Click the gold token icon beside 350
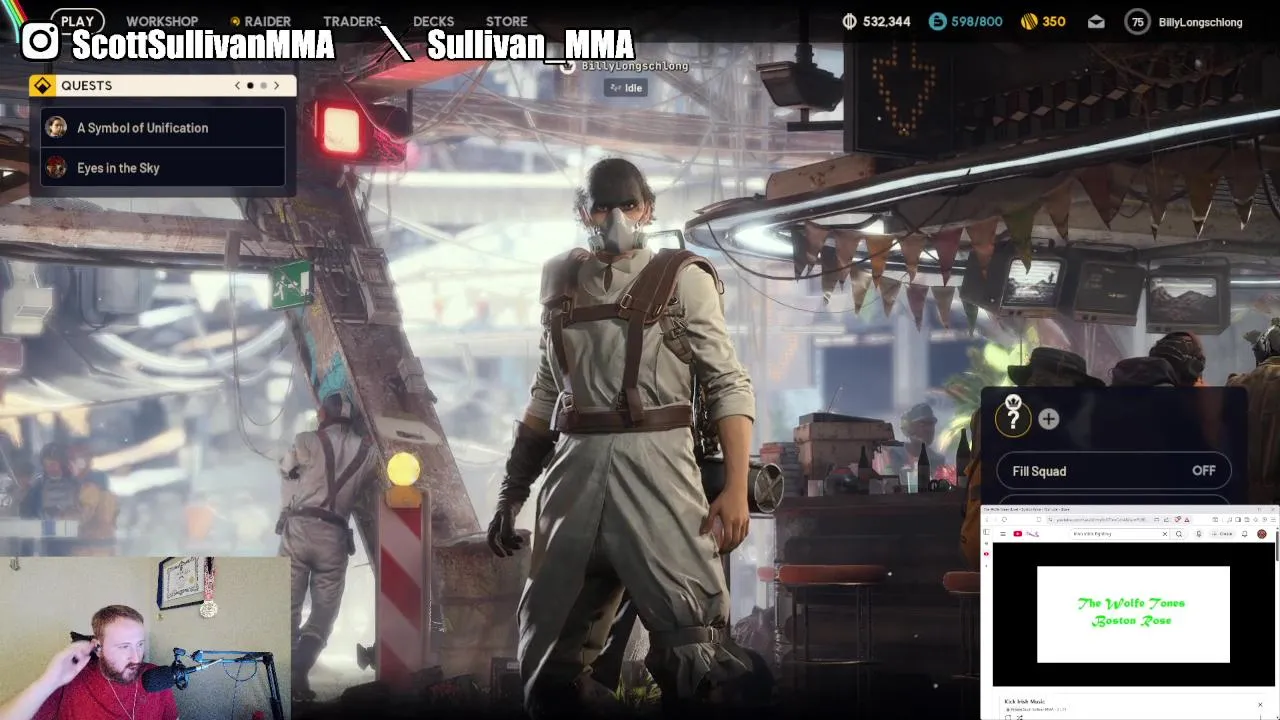 (1029, 21)
